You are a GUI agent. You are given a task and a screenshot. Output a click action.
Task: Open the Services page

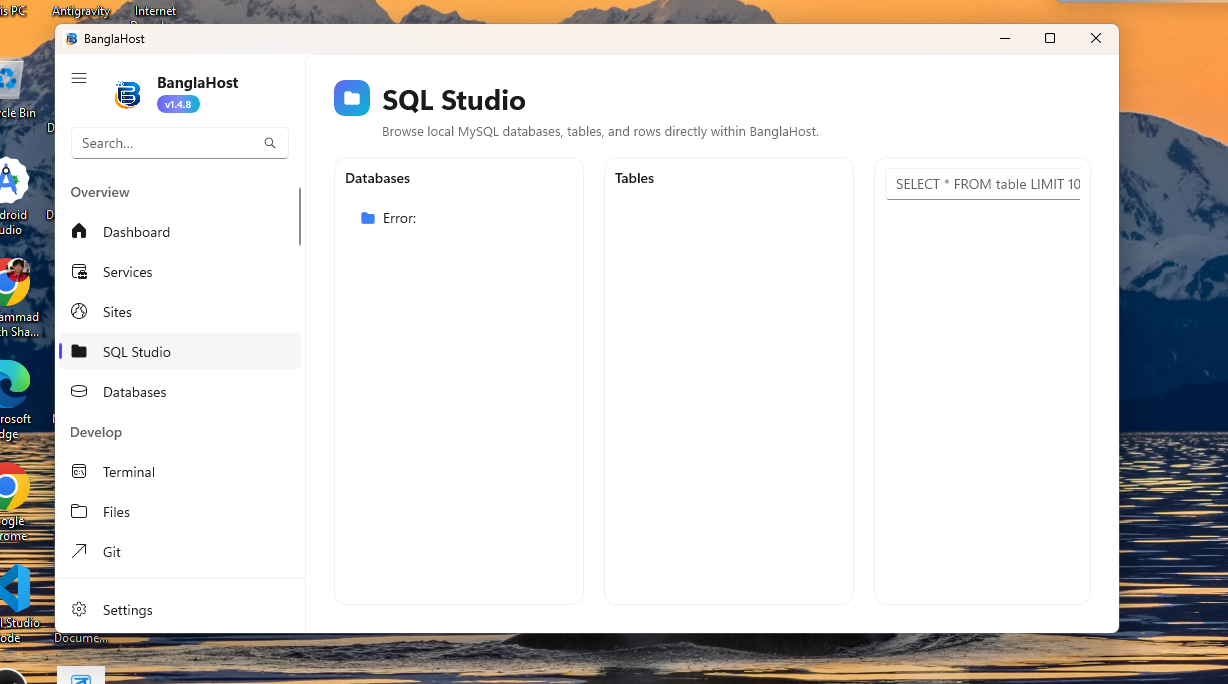coord(180,271)
